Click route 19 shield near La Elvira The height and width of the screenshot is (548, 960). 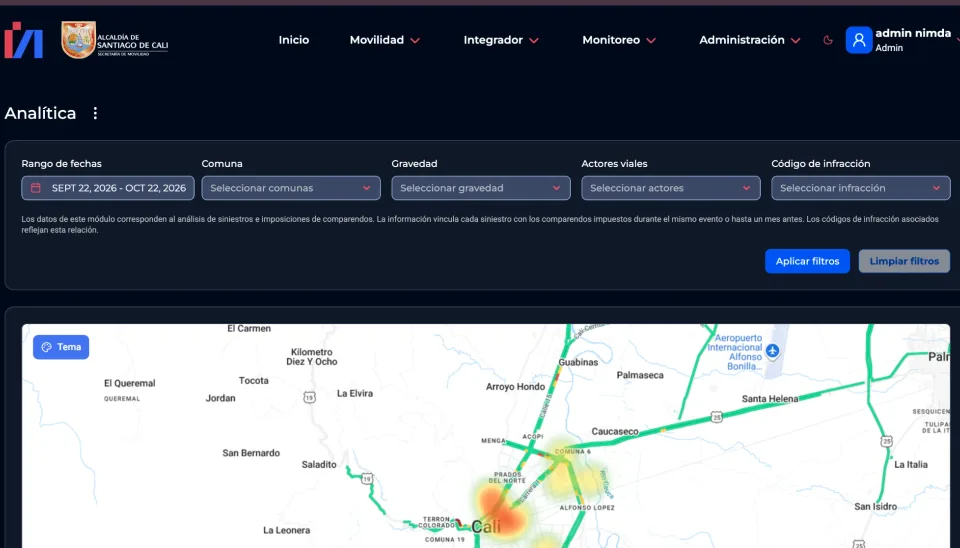[310, 398]
